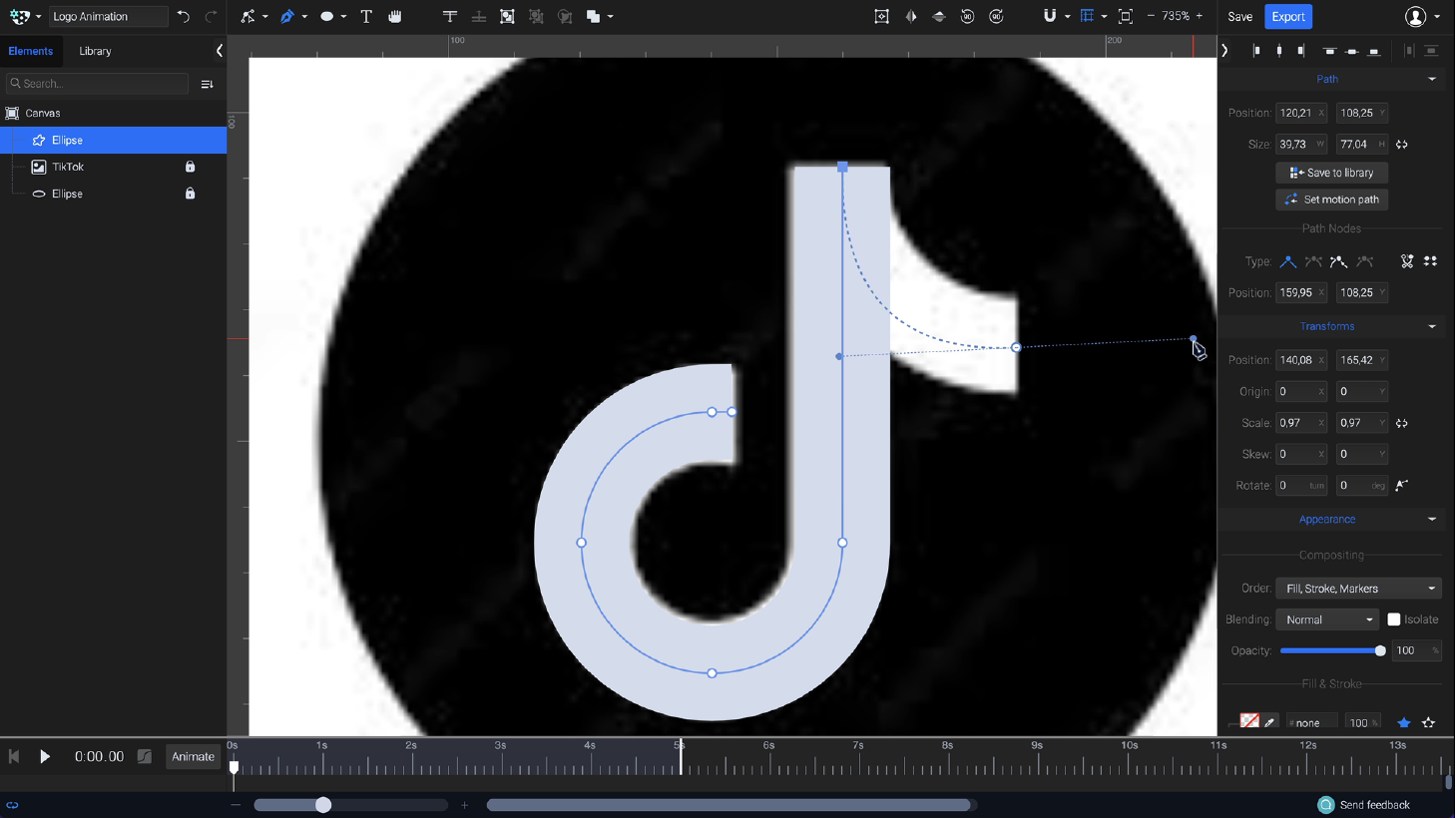Select the Pen tool
This screenshot has width=1456, height=819.
(x=287, y=16)
